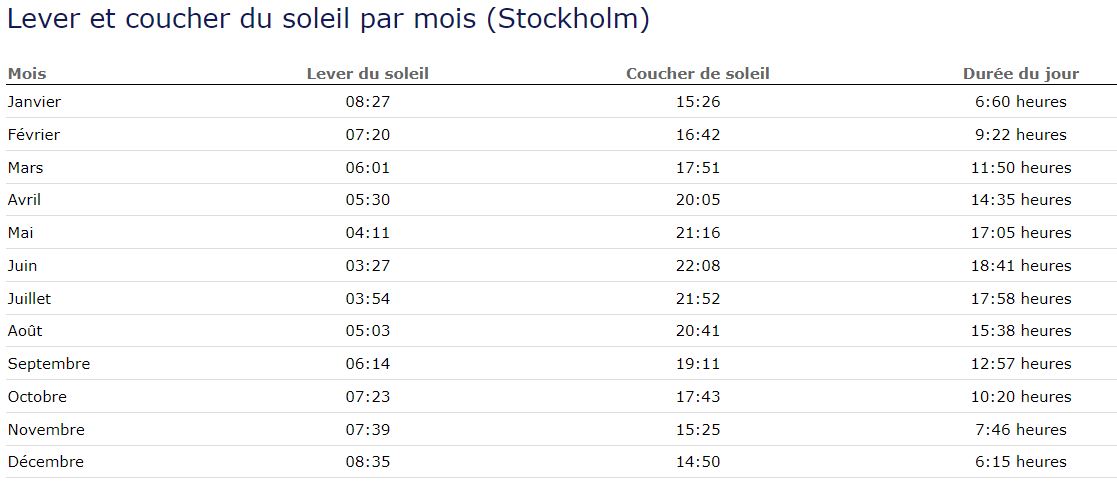Click the Avril day length 14:35 heures
Image resolution: width=1117 pixels, height=489 pixels.
(1020, 200)
